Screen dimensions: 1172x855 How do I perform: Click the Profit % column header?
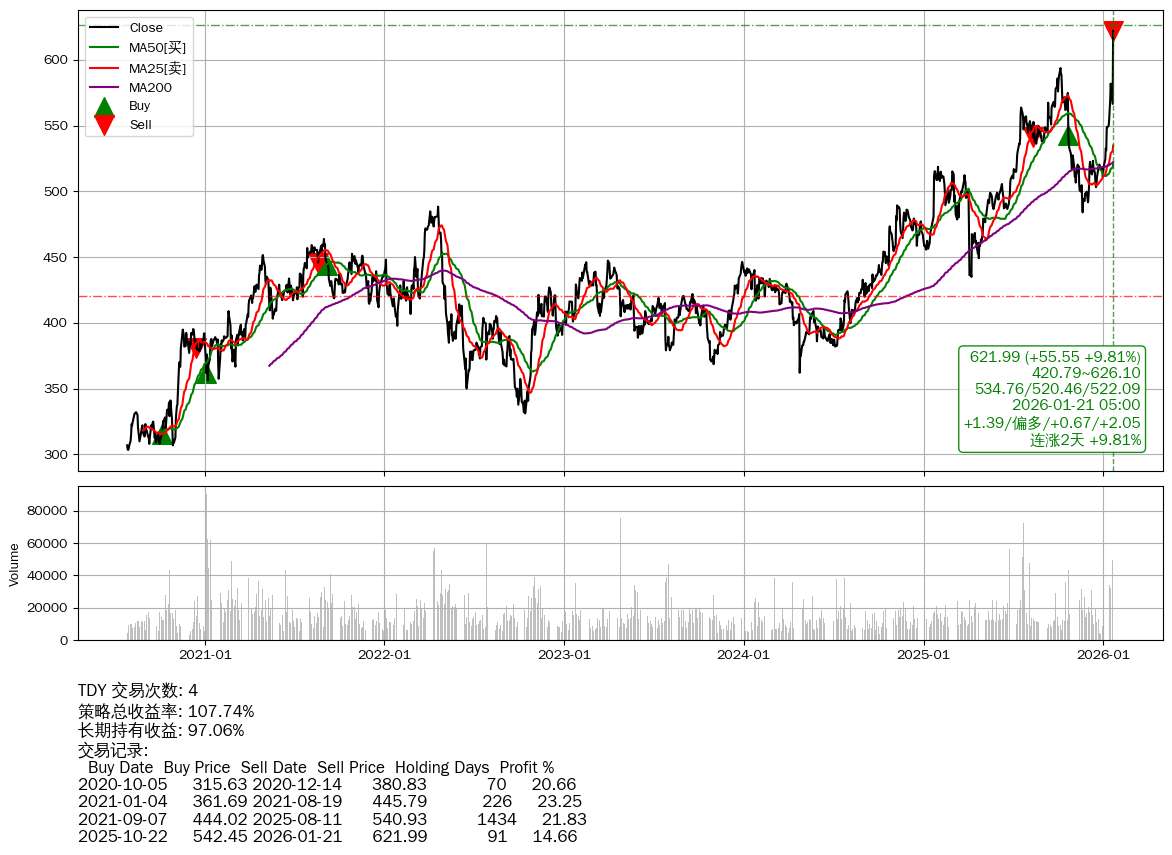pos(526,767)
